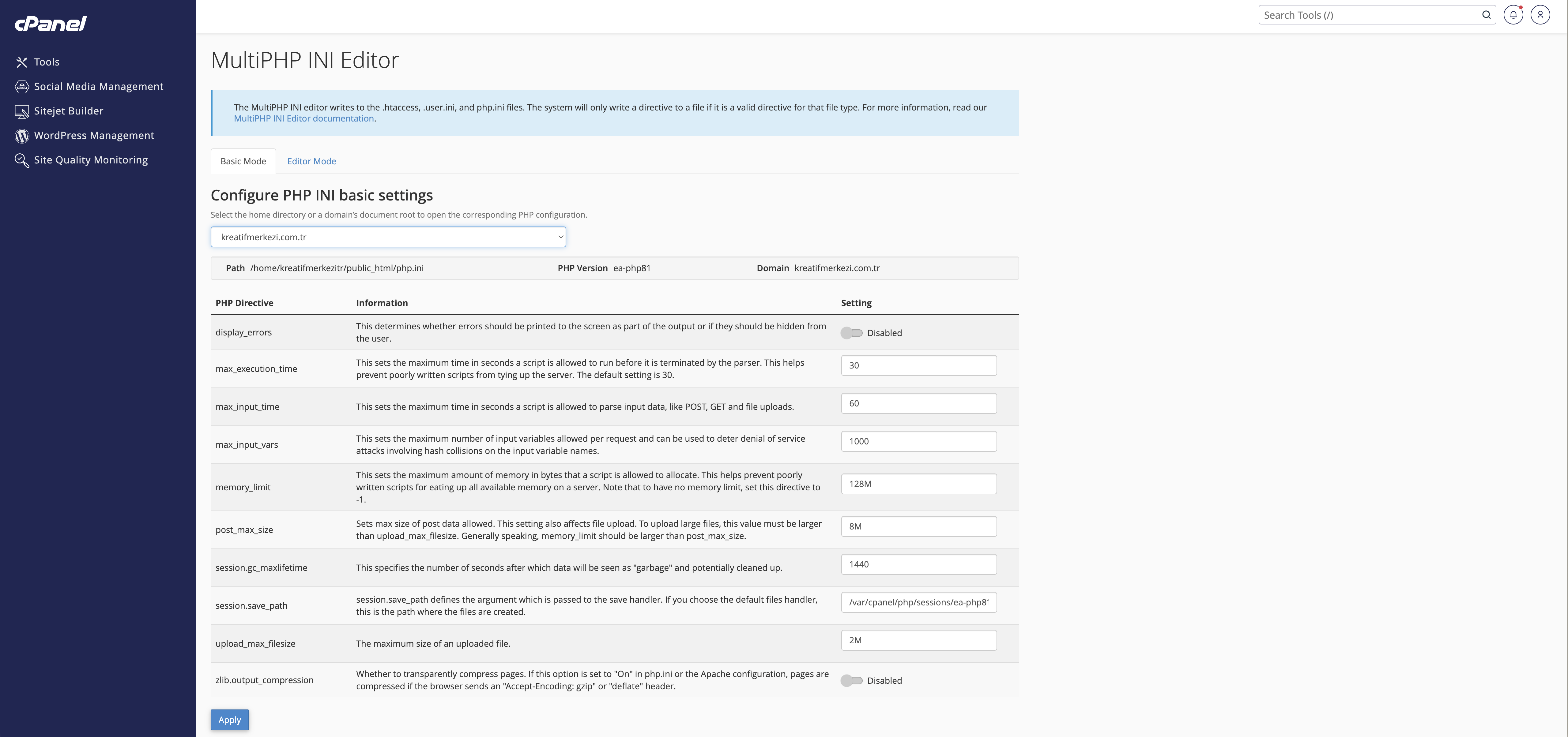Click the PHP Version value ea-php81
Viewport: 1568px width, 737px height.
pyautogui.click(x=632, y=268)
